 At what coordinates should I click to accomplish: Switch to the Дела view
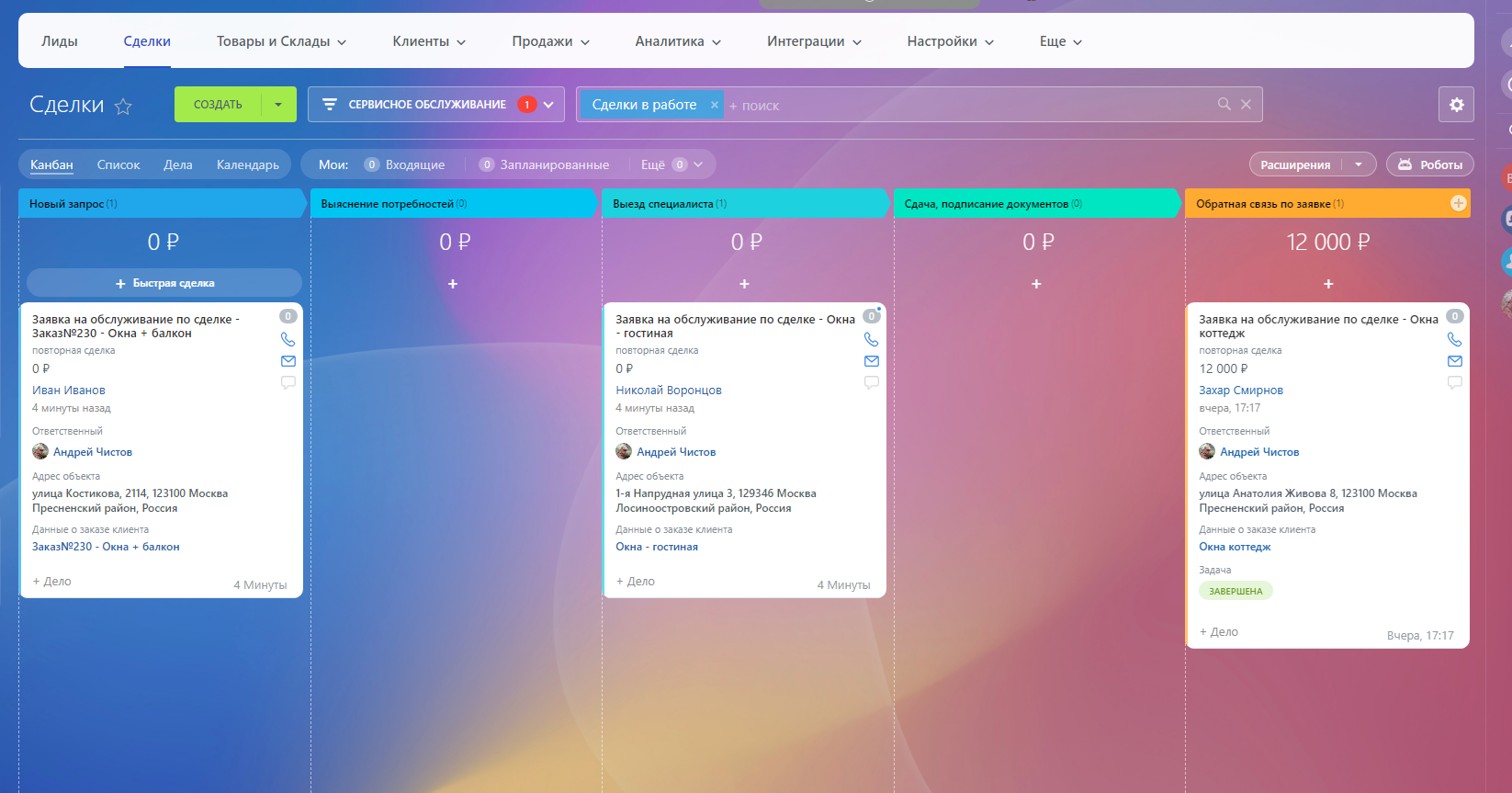pyautogui.click(x=178, y=164)
